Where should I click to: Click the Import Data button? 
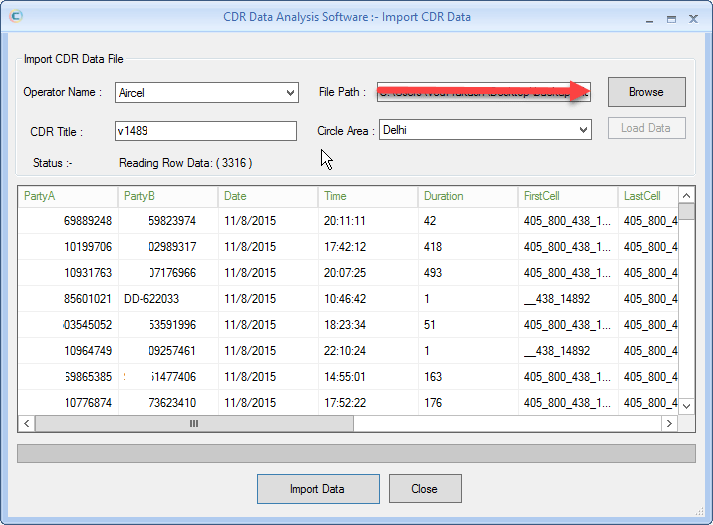tap(318, 489)
